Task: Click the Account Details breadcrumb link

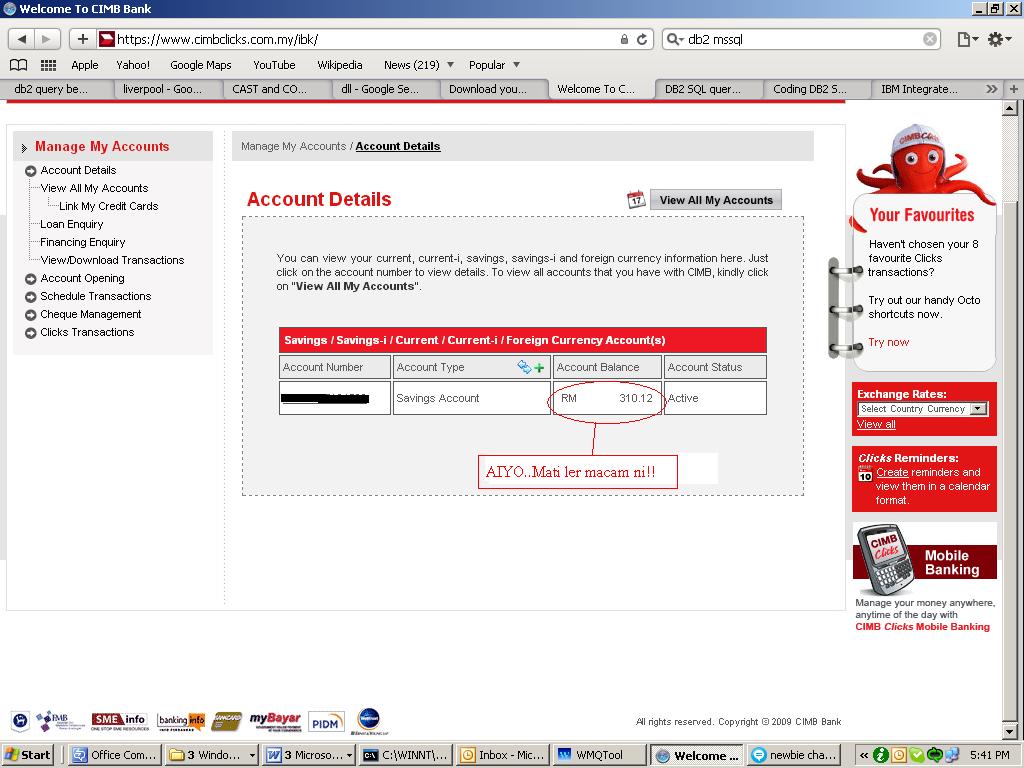Action: pos(398,146)
